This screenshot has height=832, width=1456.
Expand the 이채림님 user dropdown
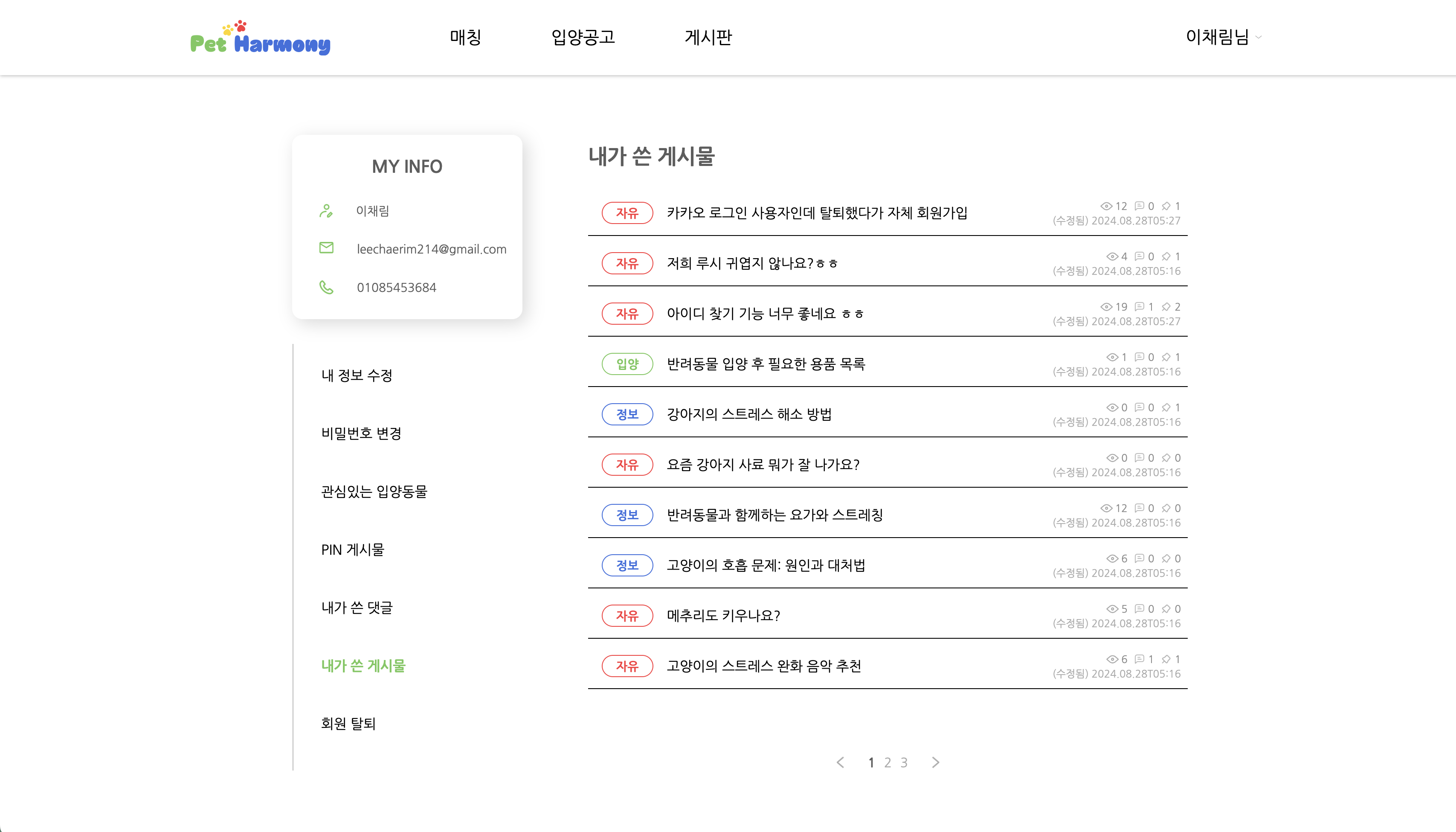click(x=1223, y=37)
